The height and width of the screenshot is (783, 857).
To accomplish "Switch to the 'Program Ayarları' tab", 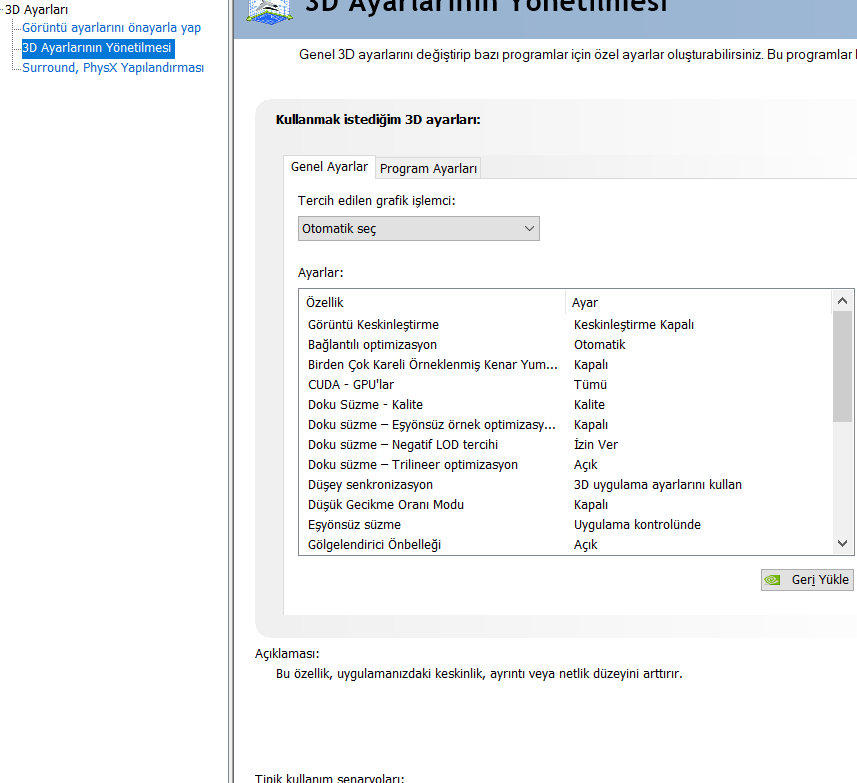I will pyautogui.click(x=428, y=168).
